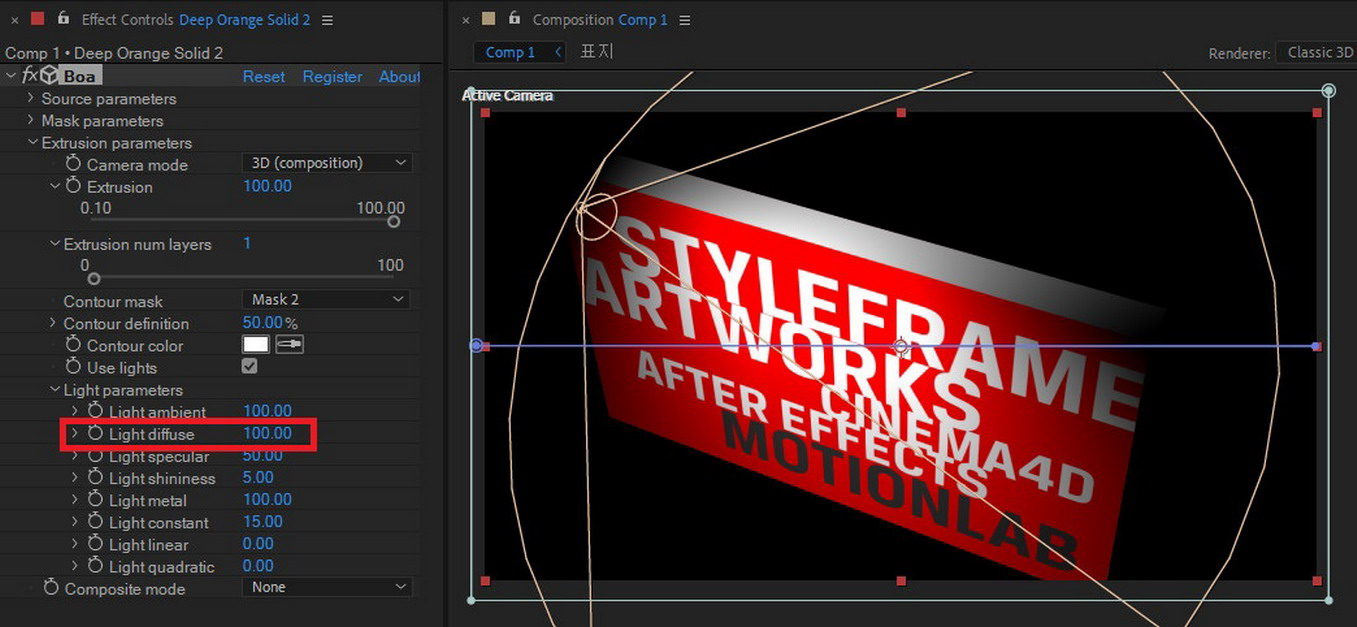Toggle the fx switch for Boa

click(30, 76)
